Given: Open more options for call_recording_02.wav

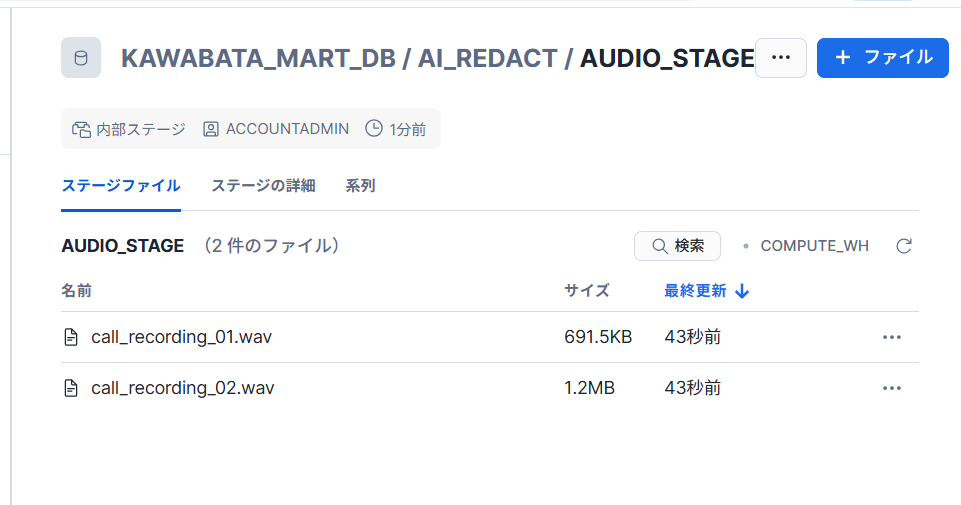Looking at the screenshot, I should click(892, 388).
